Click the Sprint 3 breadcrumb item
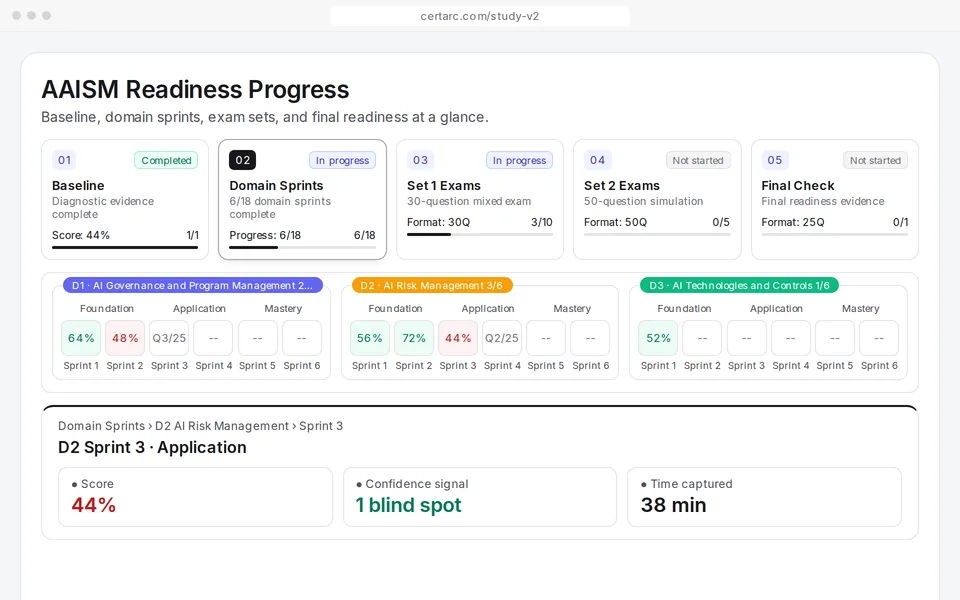This screenshot has height=600, width=960. [321, 426]
